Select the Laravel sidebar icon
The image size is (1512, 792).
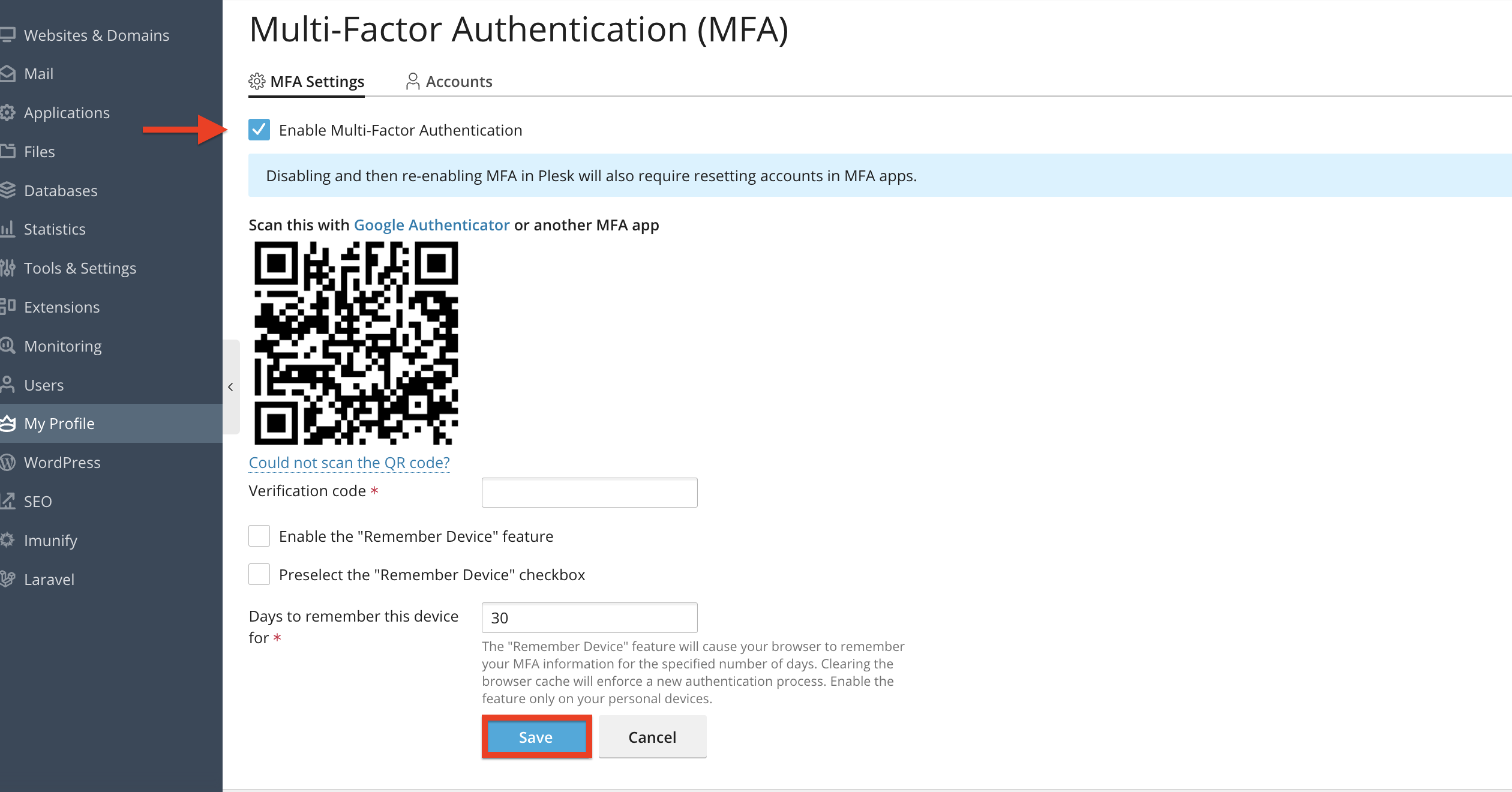[x=8, y=579]
